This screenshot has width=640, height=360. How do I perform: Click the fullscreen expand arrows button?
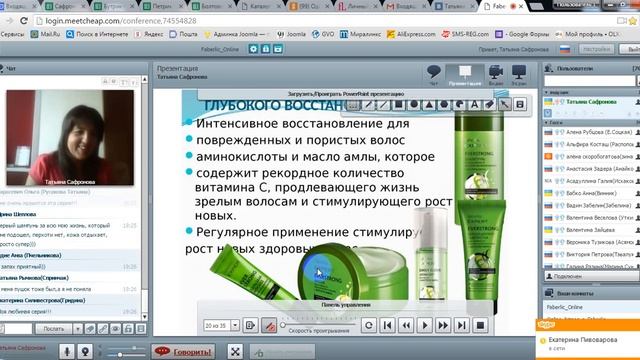(x=235, y=351)
